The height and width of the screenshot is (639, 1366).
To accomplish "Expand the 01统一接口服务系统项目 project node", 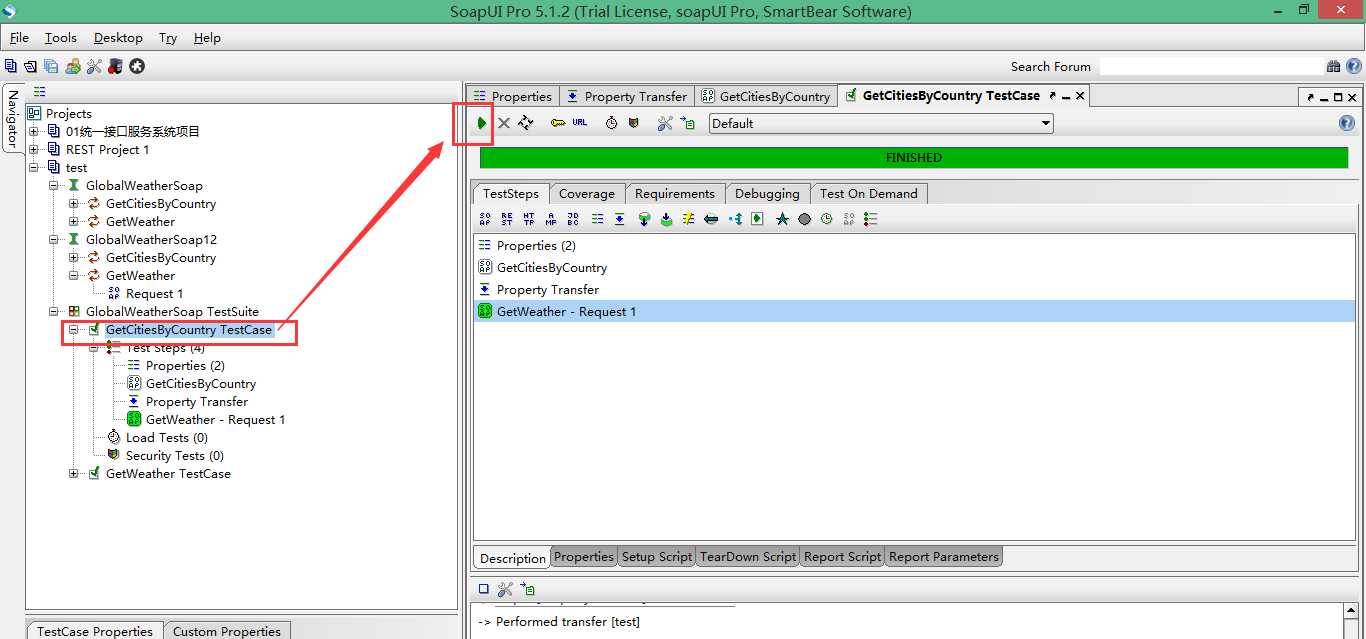I will pyautogui.click(x=34, y=132).
